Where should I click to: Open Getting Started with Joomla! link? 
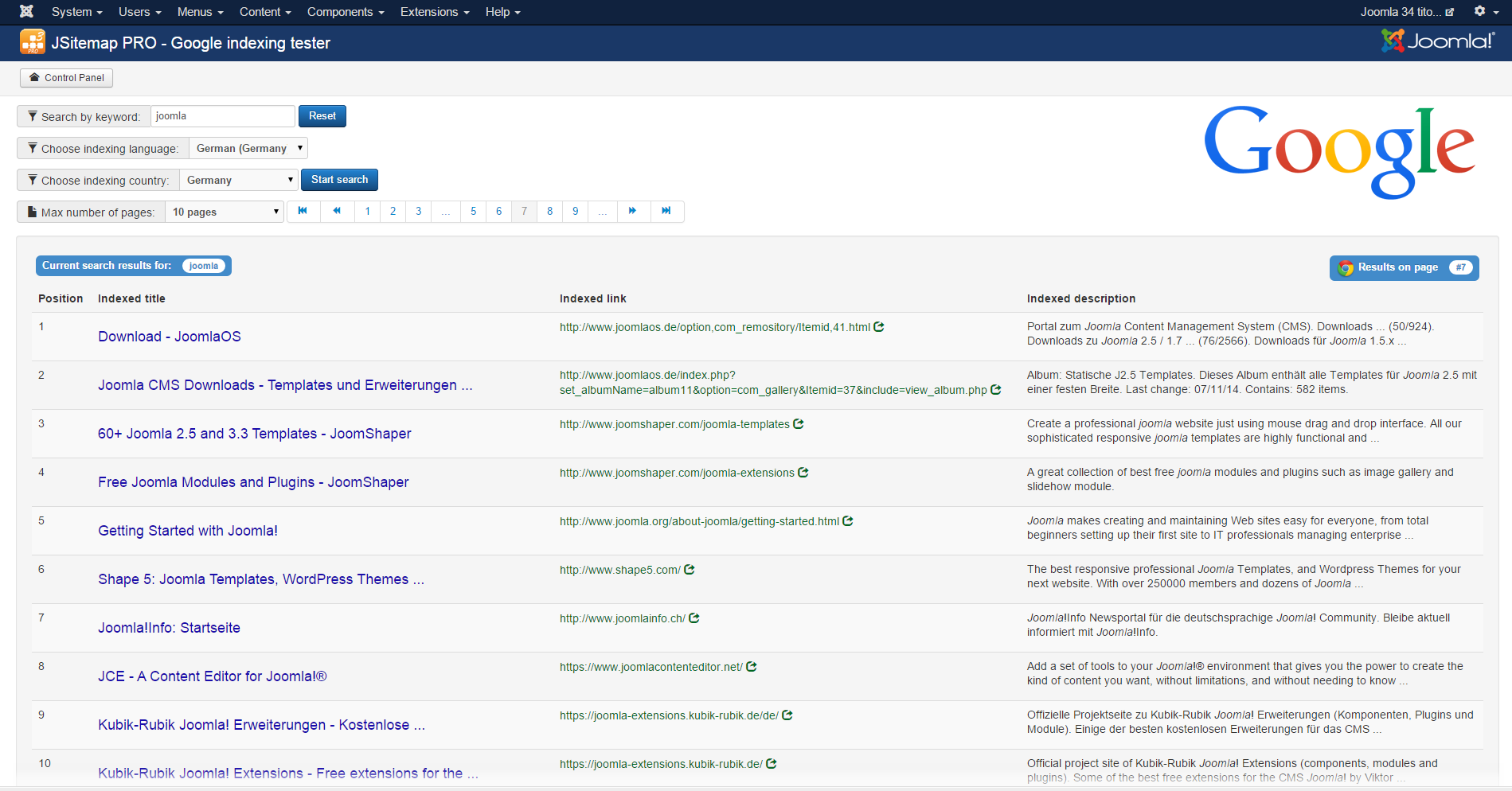188,531
